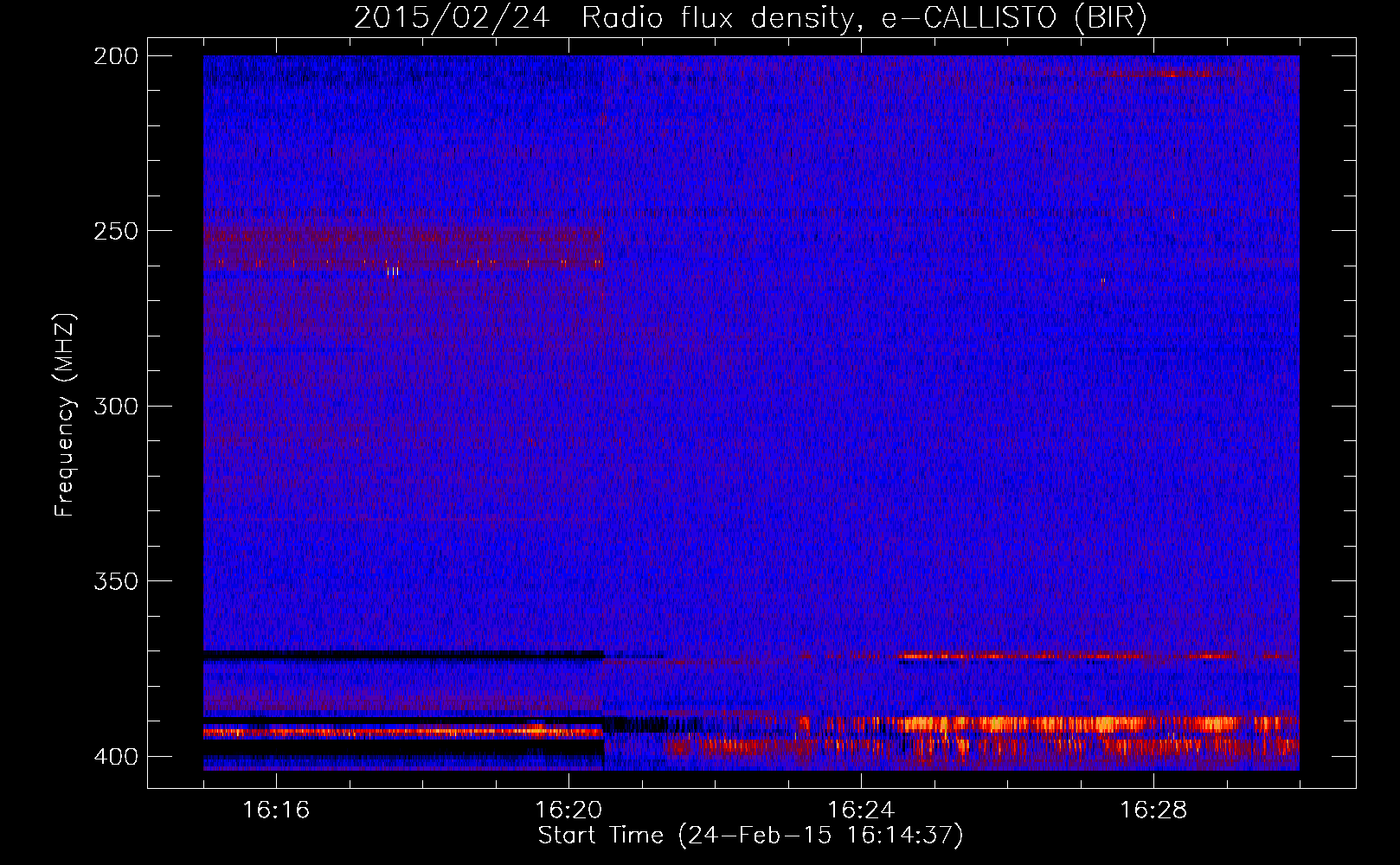Select the 250 frequency tick label

pyautogui.click(x=116, y=231)
